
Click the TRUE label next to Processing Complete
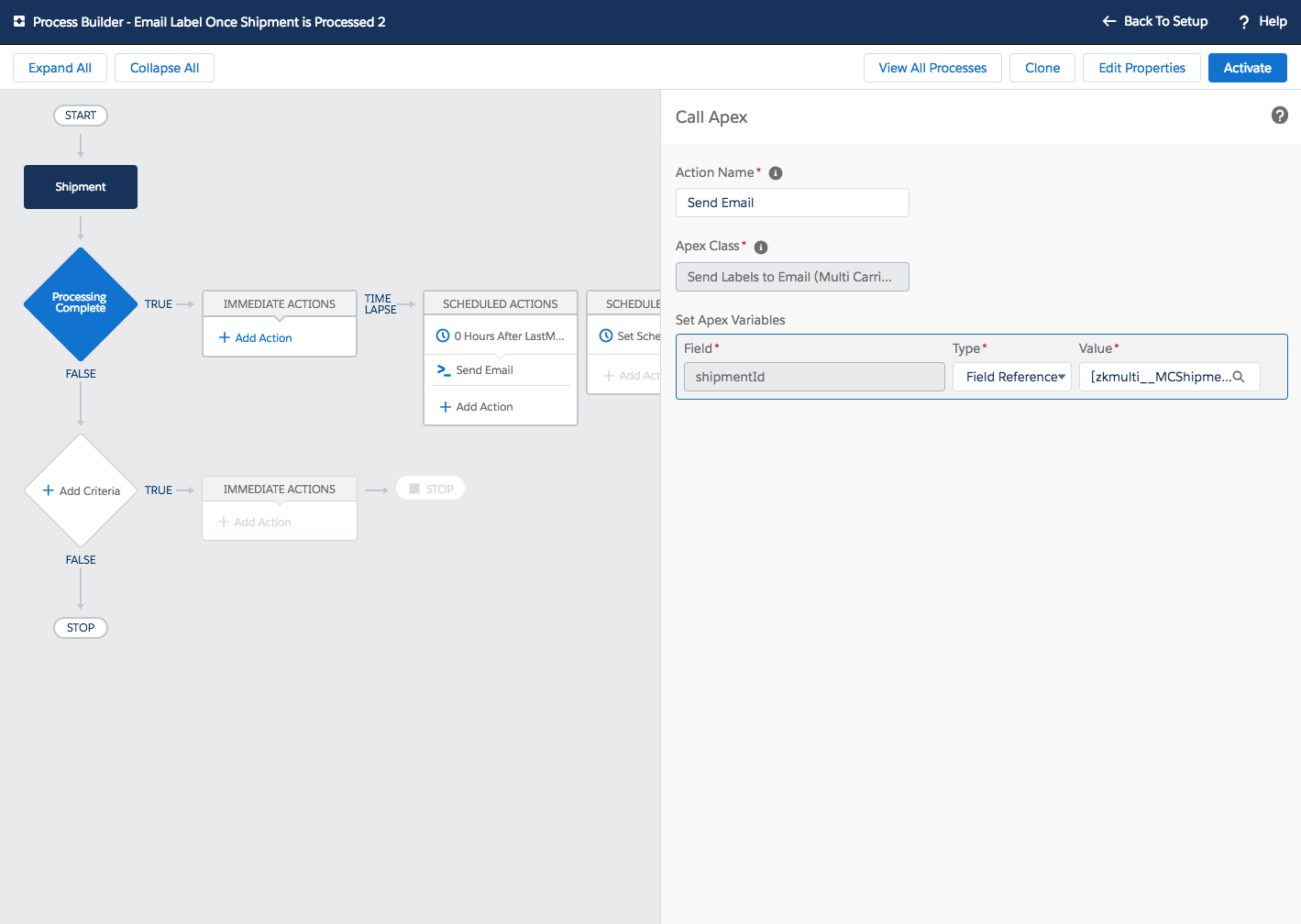pyautogui.click(x=159, y=304)
